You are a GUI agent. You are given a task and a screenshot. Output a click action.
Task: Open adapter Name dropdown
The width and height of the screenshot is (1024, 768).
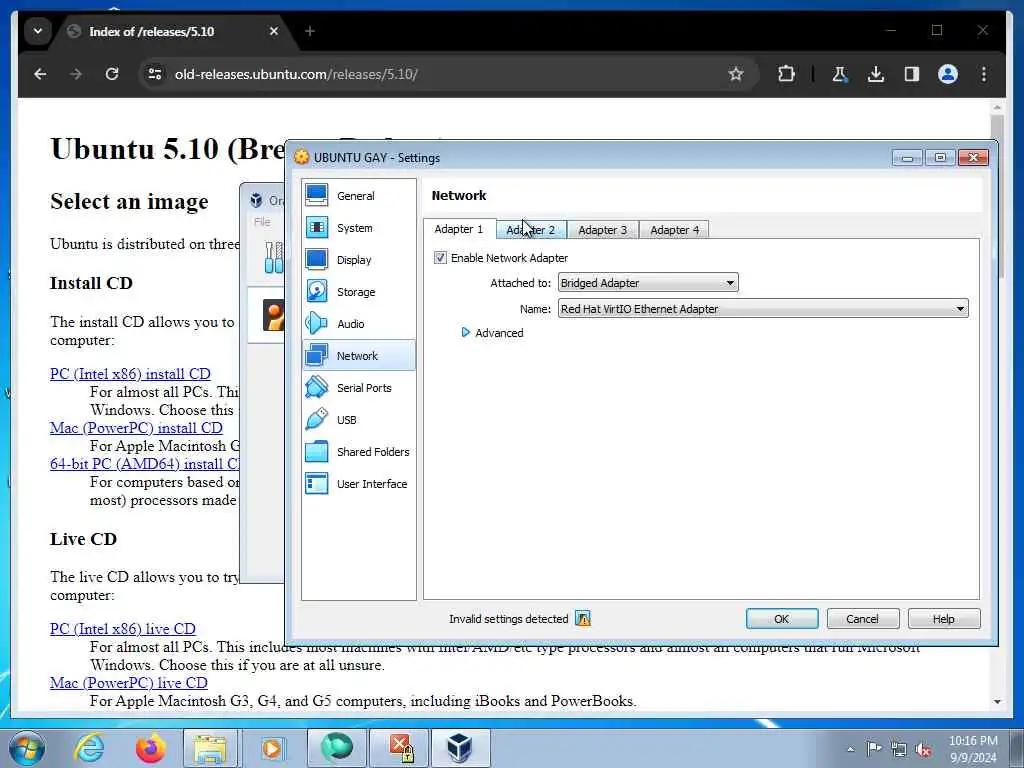coord(763,308)
